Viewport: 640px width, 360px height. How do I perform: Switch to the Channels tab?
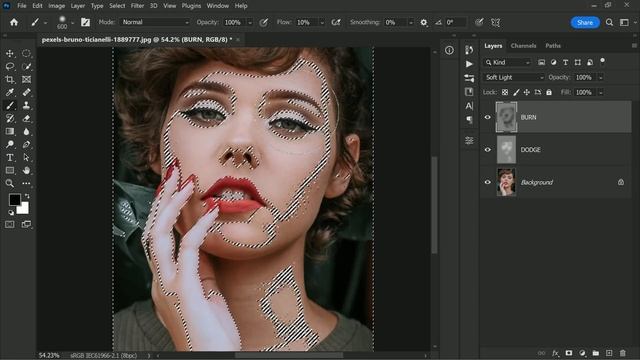pyautogui.click(x=523, y=46)
